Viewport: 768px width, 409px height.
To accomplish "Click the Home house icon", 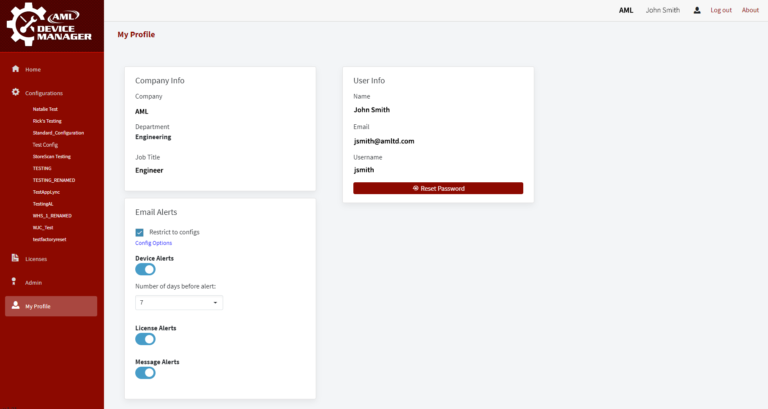I will point(15,69).
